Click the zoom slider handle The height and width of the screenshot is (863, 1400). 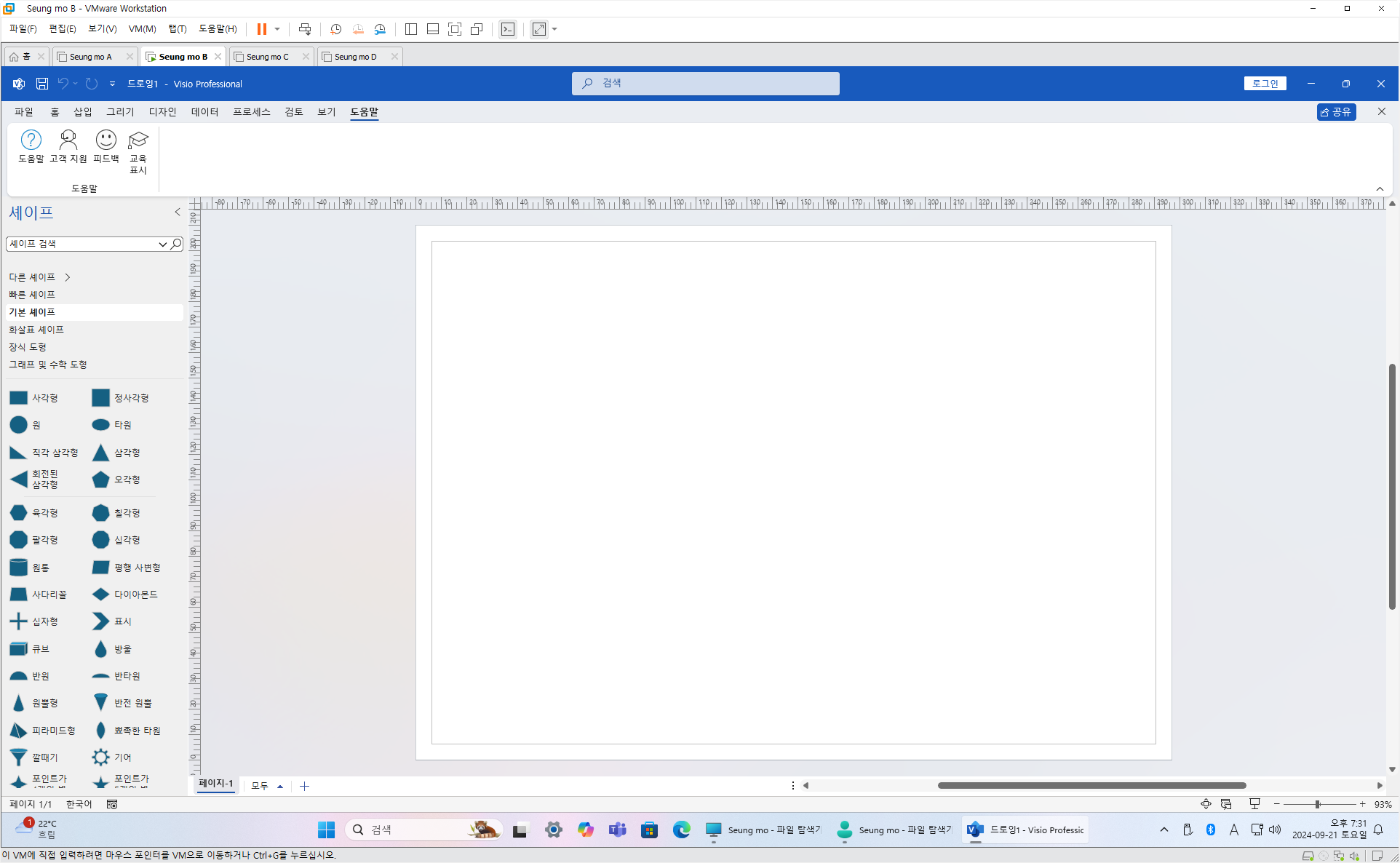click(x=1317, y=804)
